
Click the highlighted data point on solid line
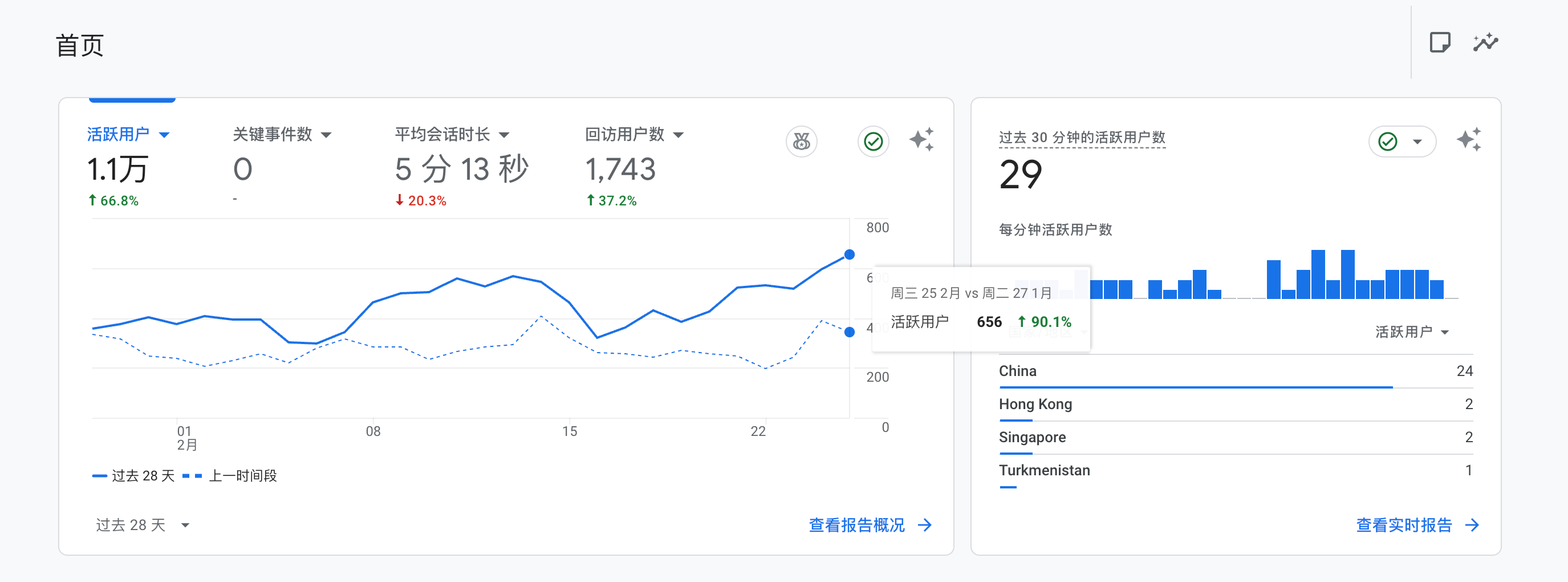[849, 254]
